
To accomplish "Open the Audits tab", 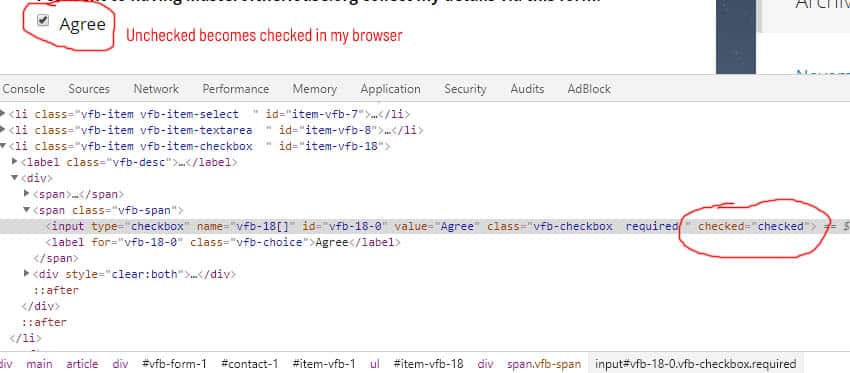I will click(x=527, y=89).
